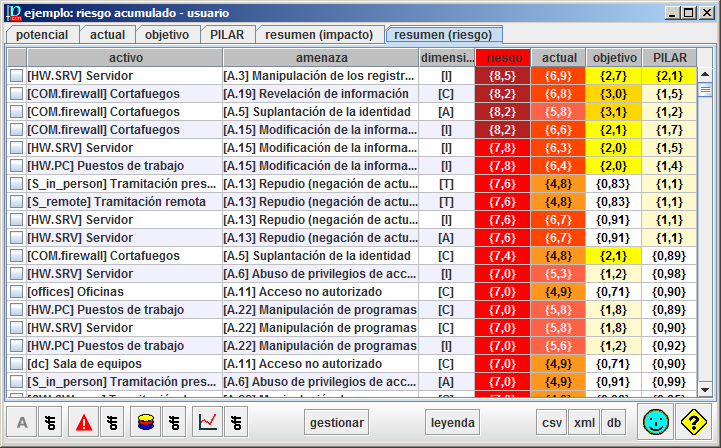Screen dimensions: 721x448
Task: Open the yellow question mark help icon
Action: [x=693, y=423]
